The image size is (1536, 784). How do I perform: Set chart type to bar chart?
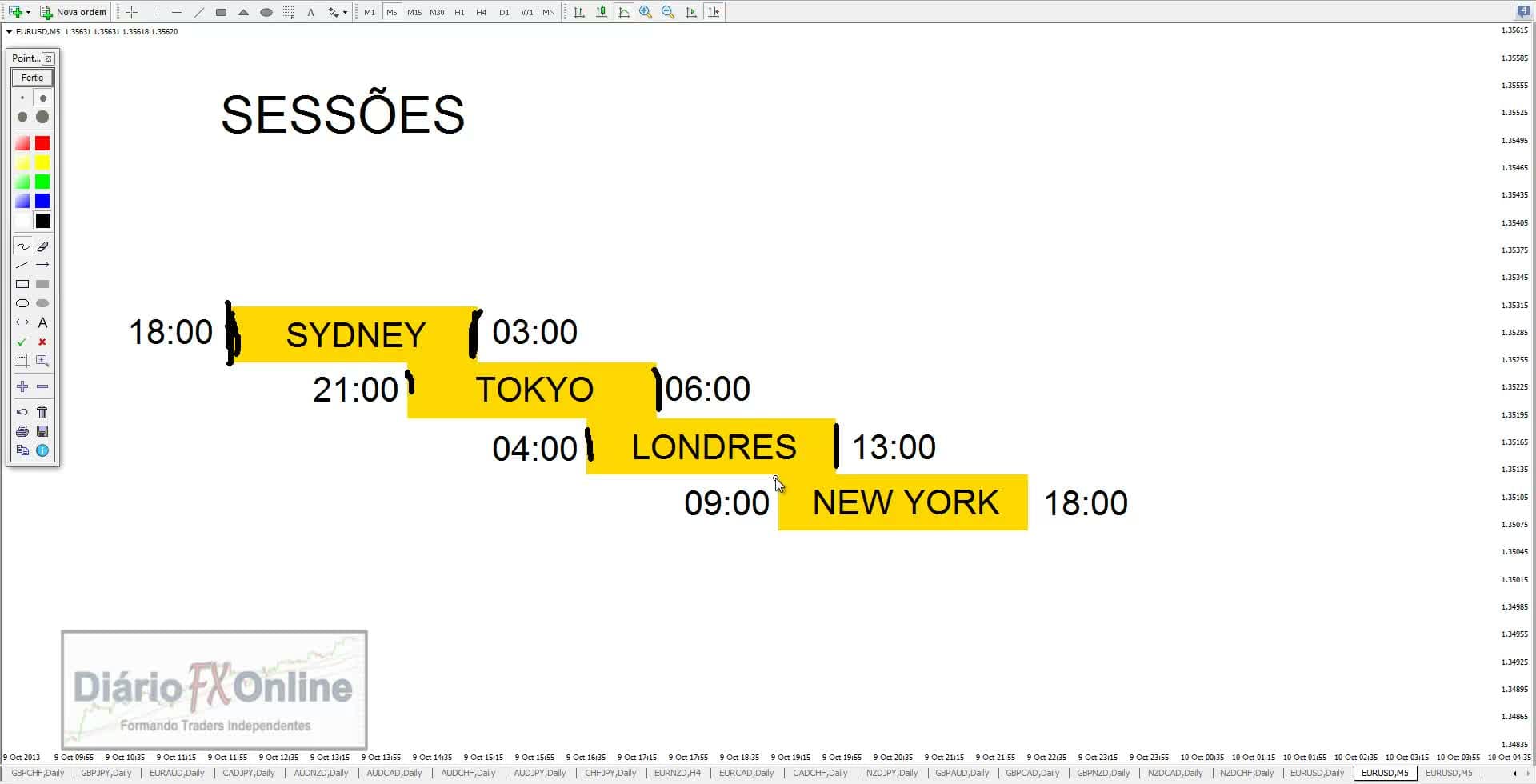pos(579,12)
